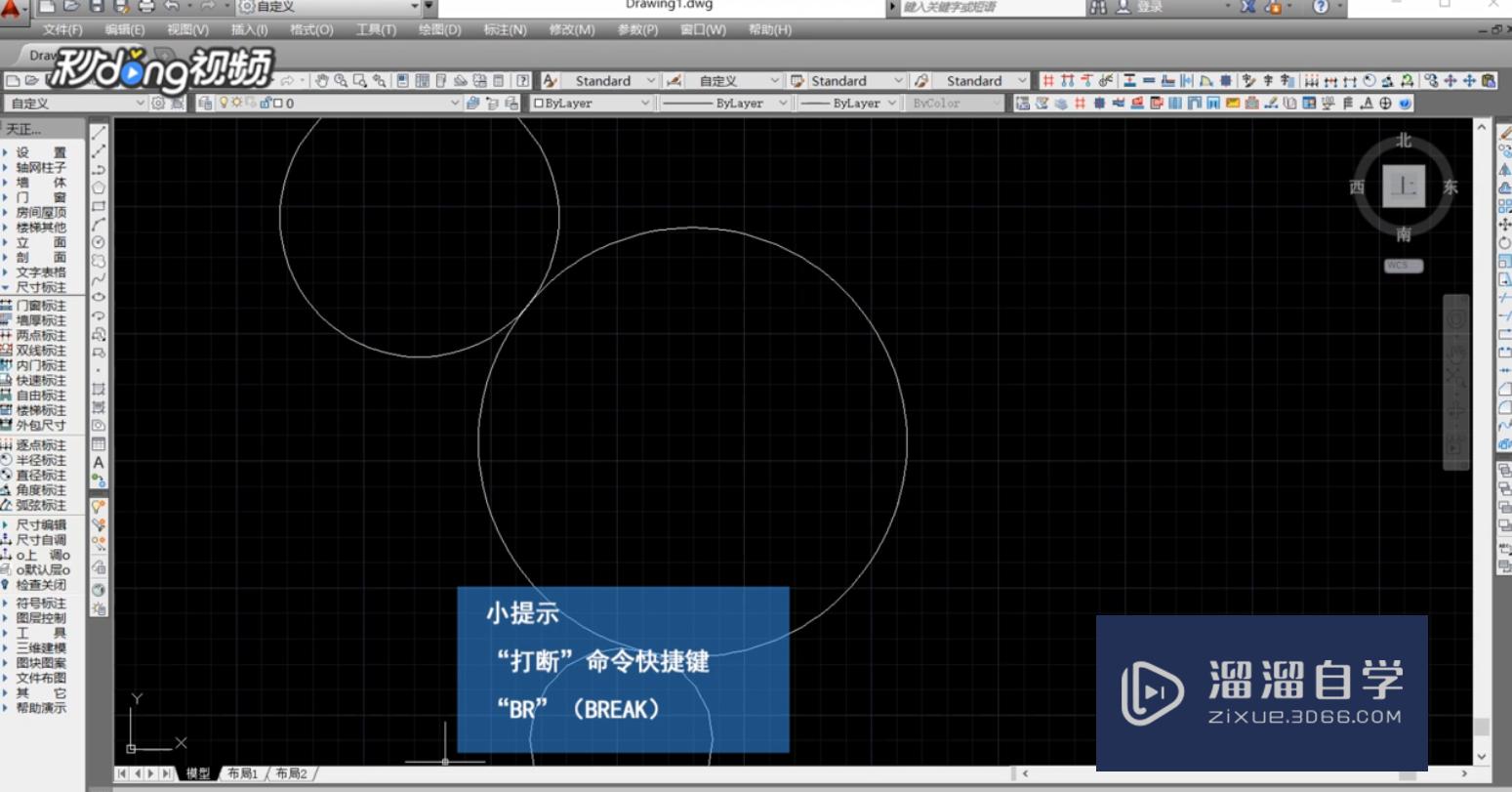Click the binoculars search icon

(x=1098, y=7)
